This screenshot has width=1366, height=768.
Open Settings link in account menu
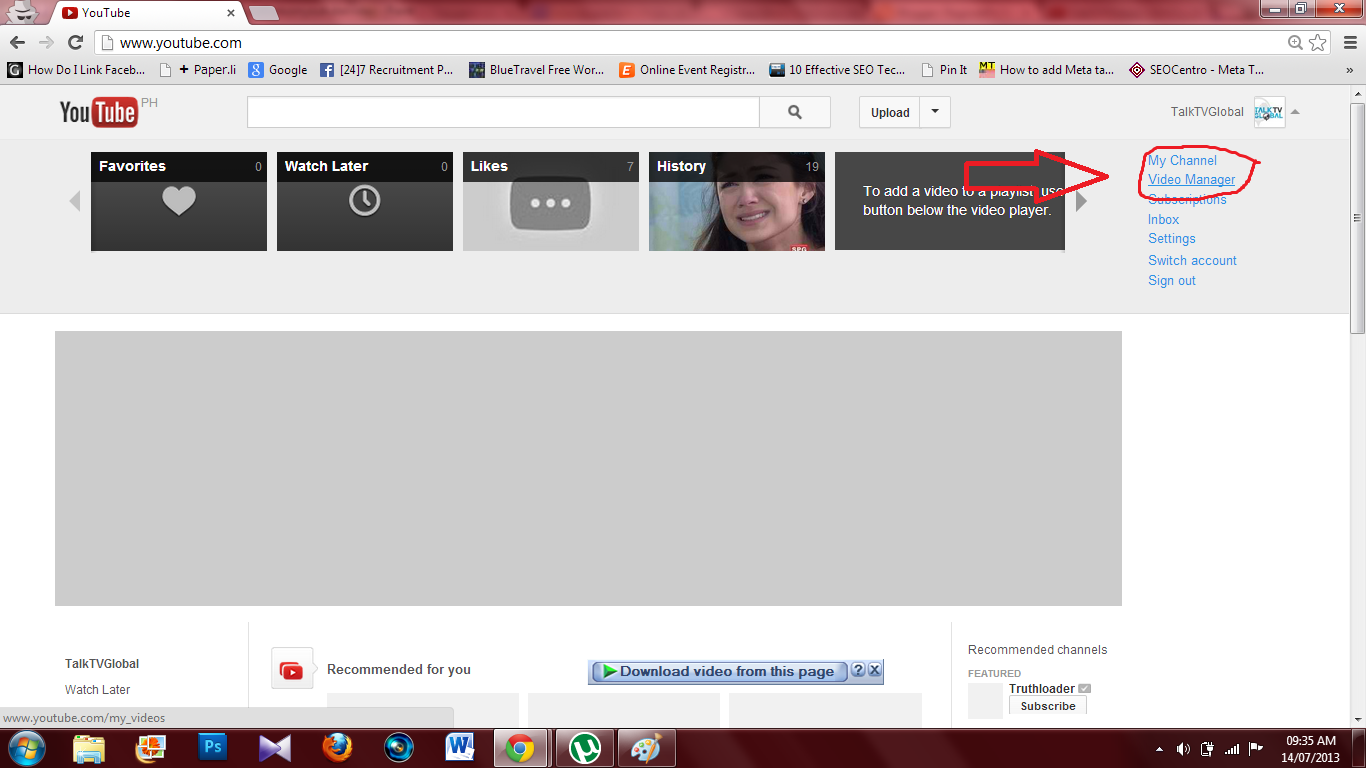coord(1171,239)
